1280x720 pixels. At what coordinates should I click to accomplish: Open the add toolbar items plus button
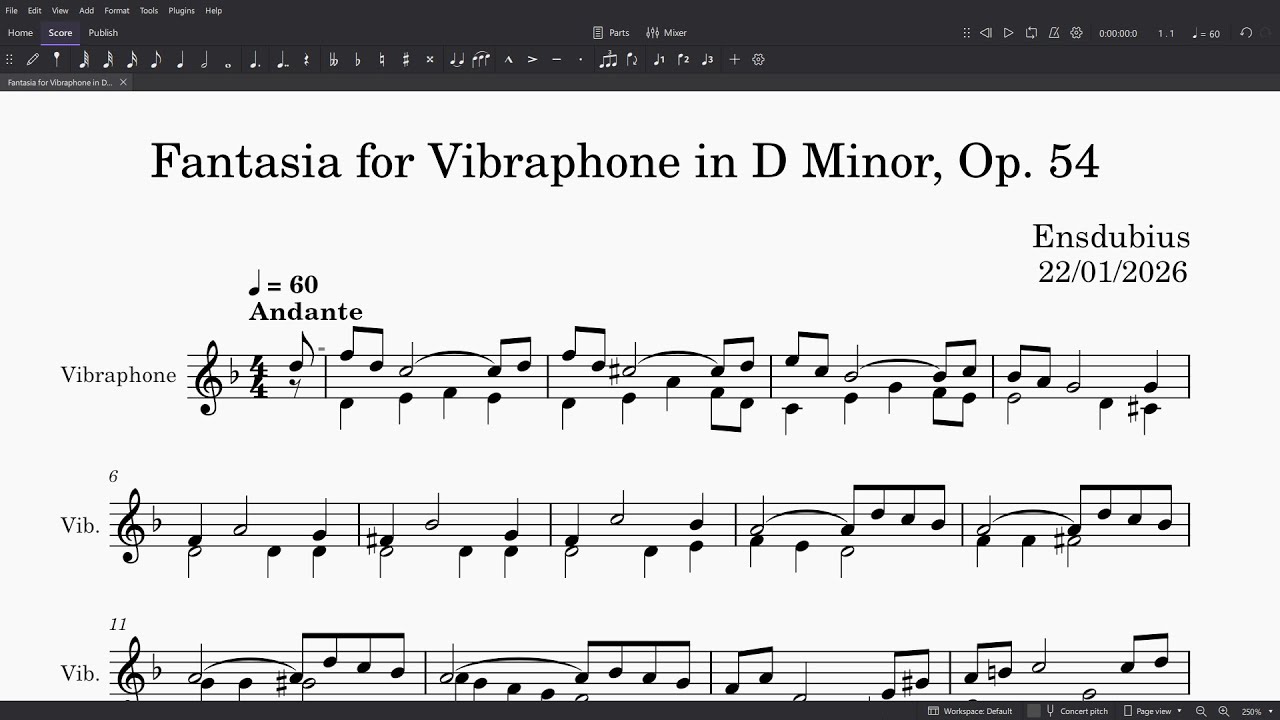(734, 60)
